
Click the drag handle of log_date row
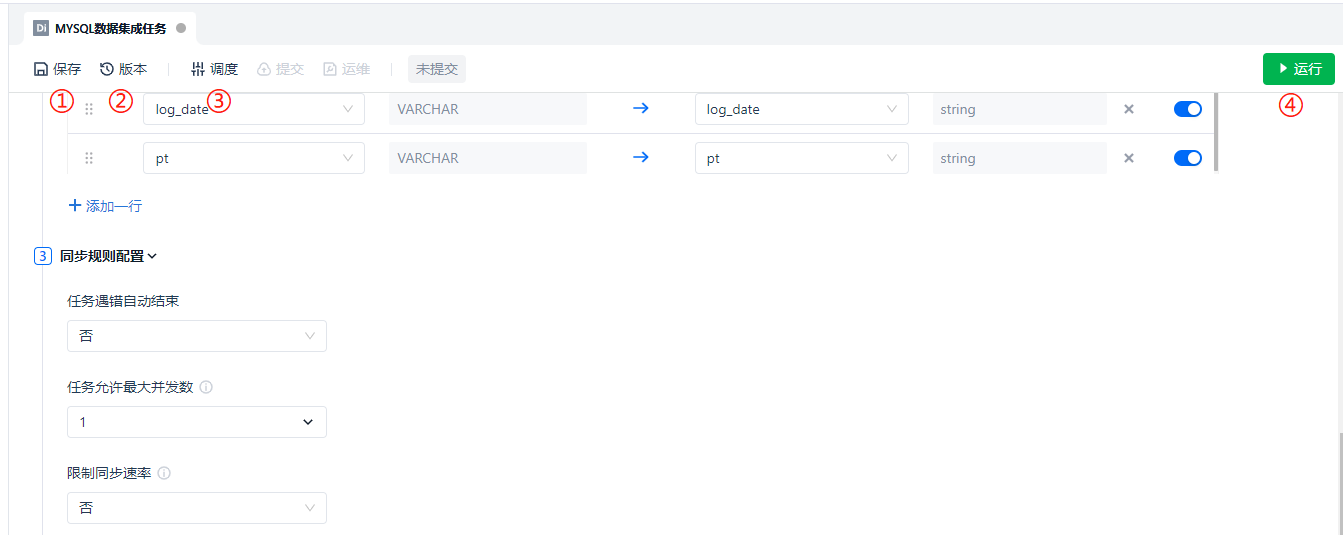89,109
